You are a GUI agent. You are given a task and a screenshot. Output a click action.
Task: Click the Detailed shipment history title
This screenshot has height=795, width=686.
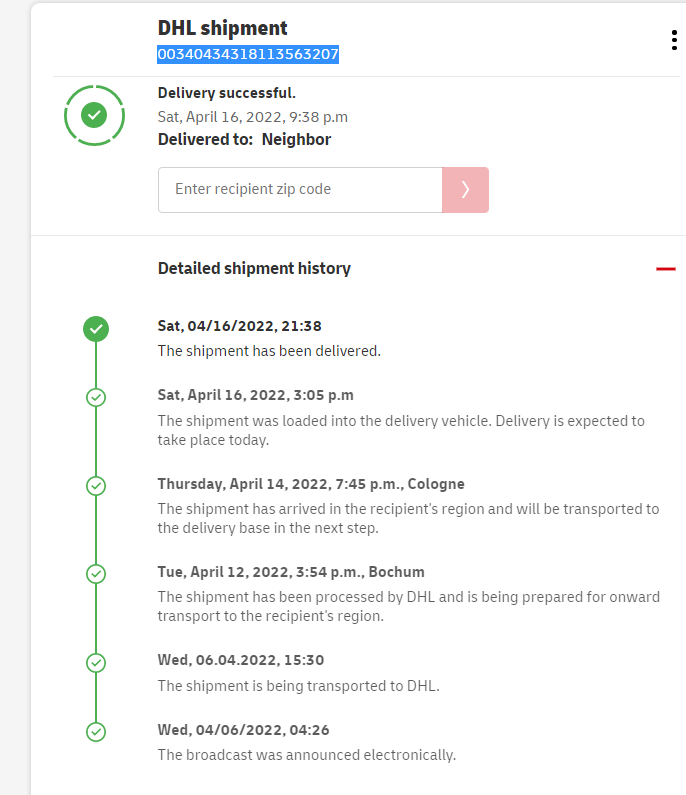point(254,268)
